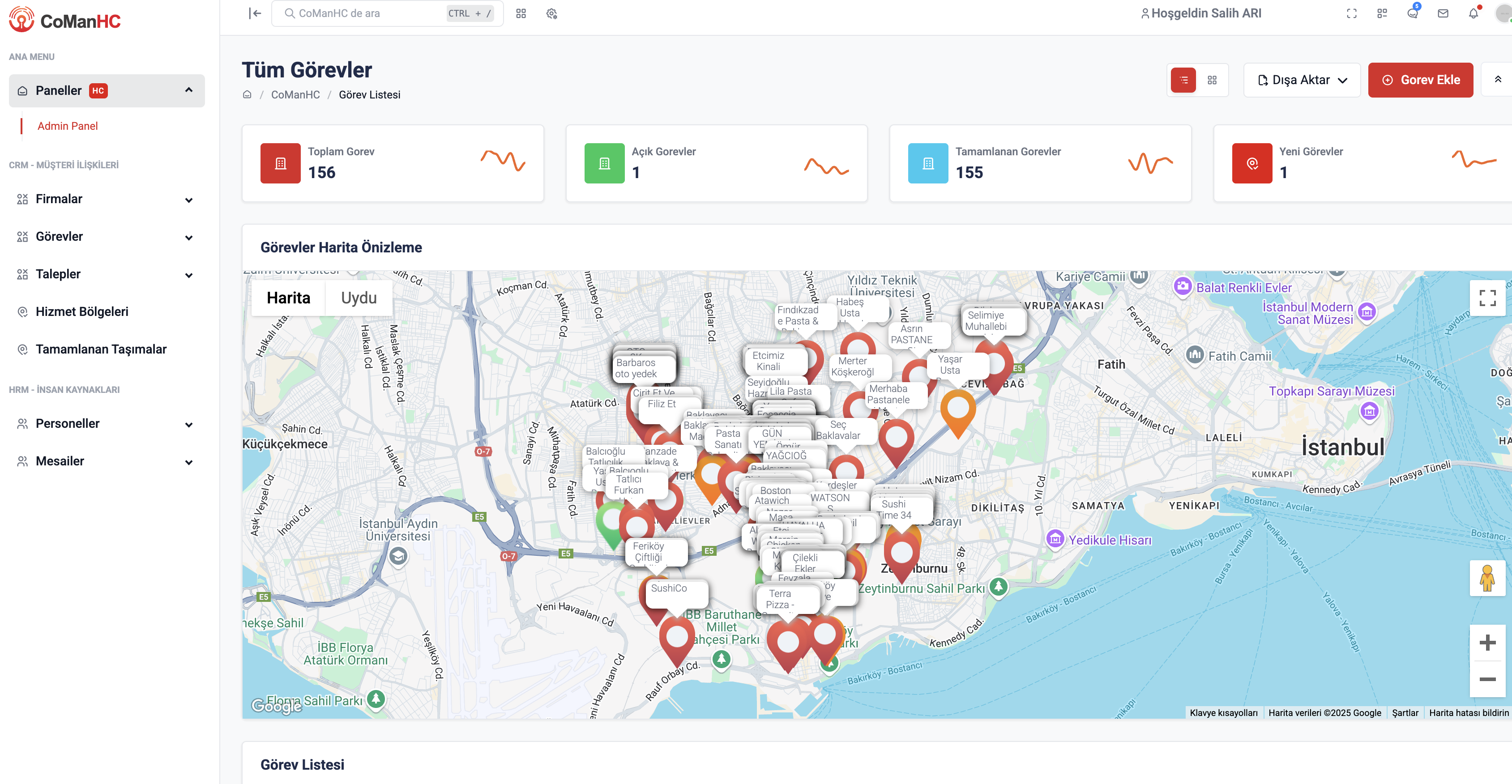Click the Yedikule Hisarı museum marker
The image size is (1512, 784).
pos(1055,538)
